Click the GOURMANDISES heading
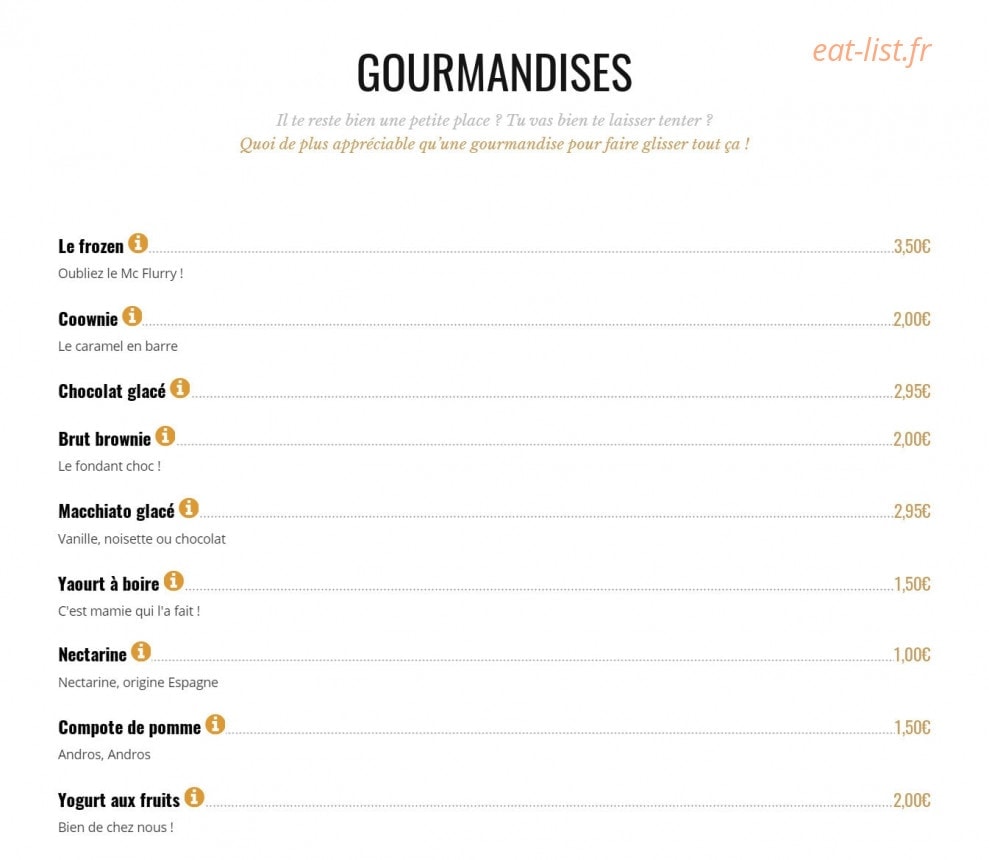The width and height of the screenshot is (989, 860). tap(494, 73)
